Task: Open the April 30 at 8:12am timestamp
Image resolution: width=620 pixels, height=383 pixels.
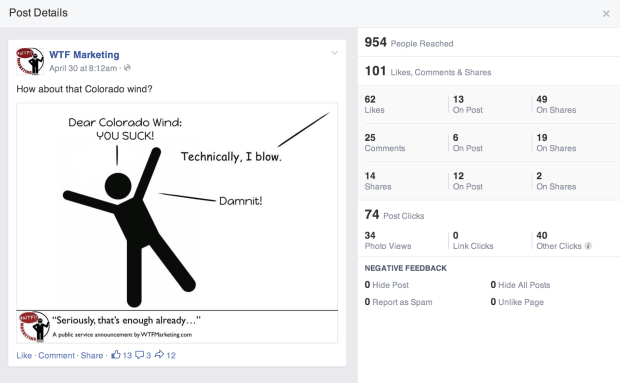Action: pos(83,68)
